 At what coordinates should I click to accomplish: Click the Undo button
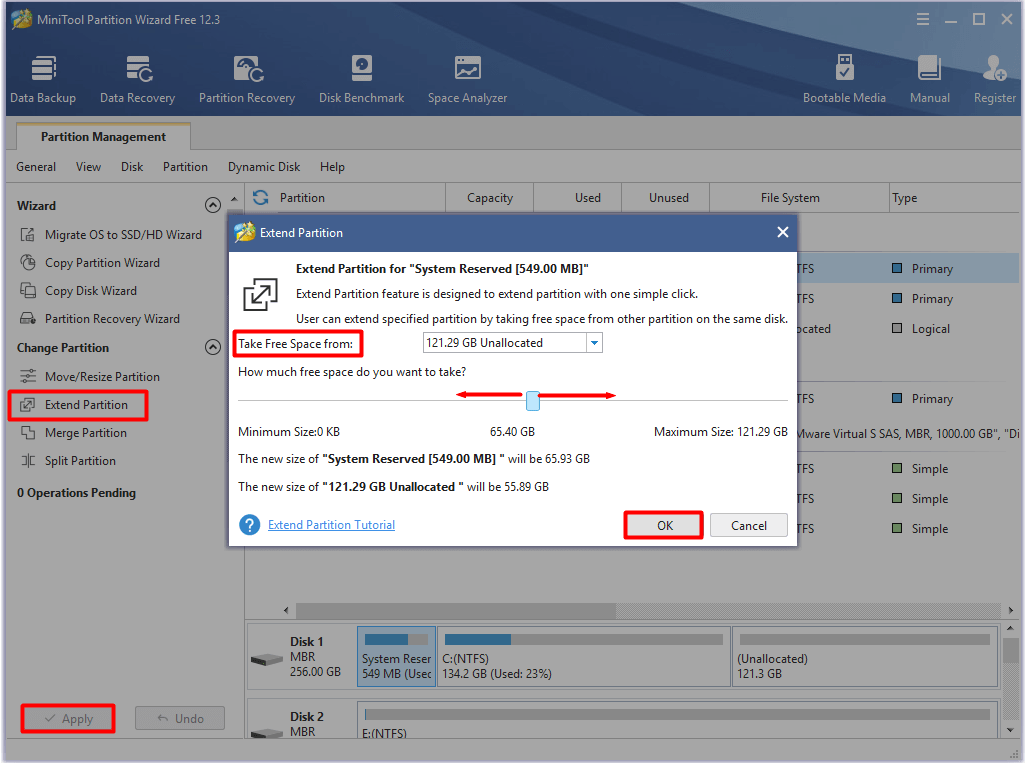(x=180, y=718)
